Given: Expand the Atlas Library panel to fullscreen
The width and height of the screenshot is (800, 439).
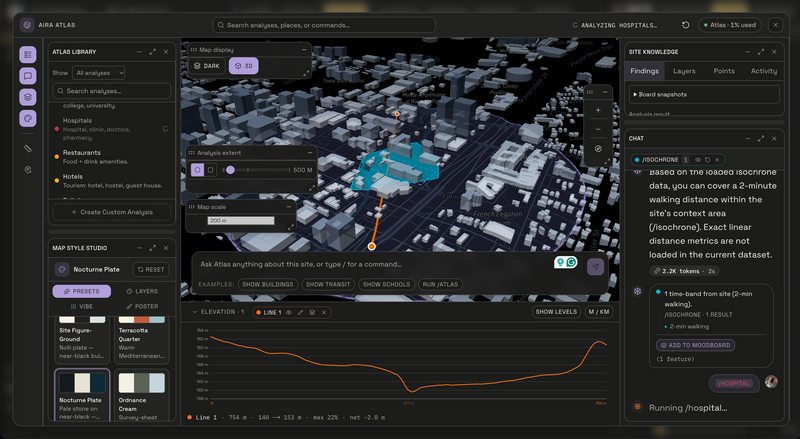Looking at the screenshot, I should tap(153, 52).
